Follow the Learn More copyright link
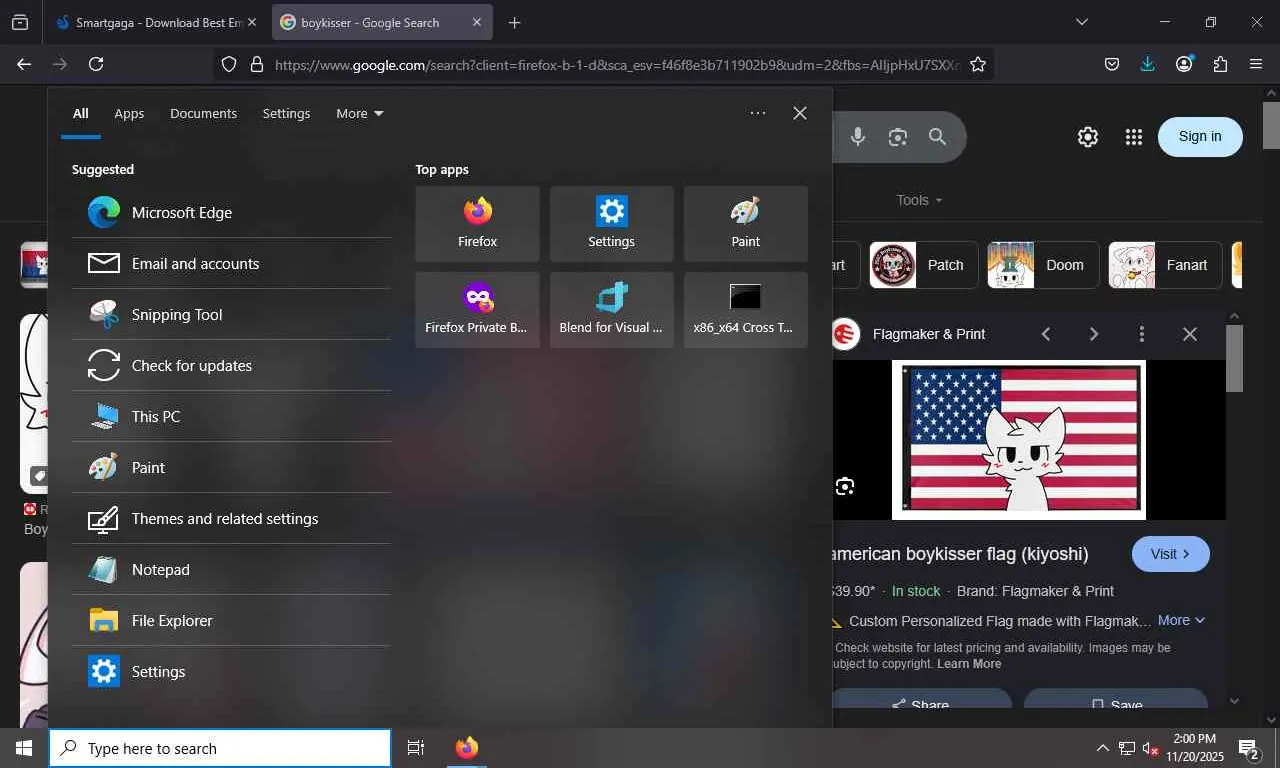1280x768 pixels. 969,664
